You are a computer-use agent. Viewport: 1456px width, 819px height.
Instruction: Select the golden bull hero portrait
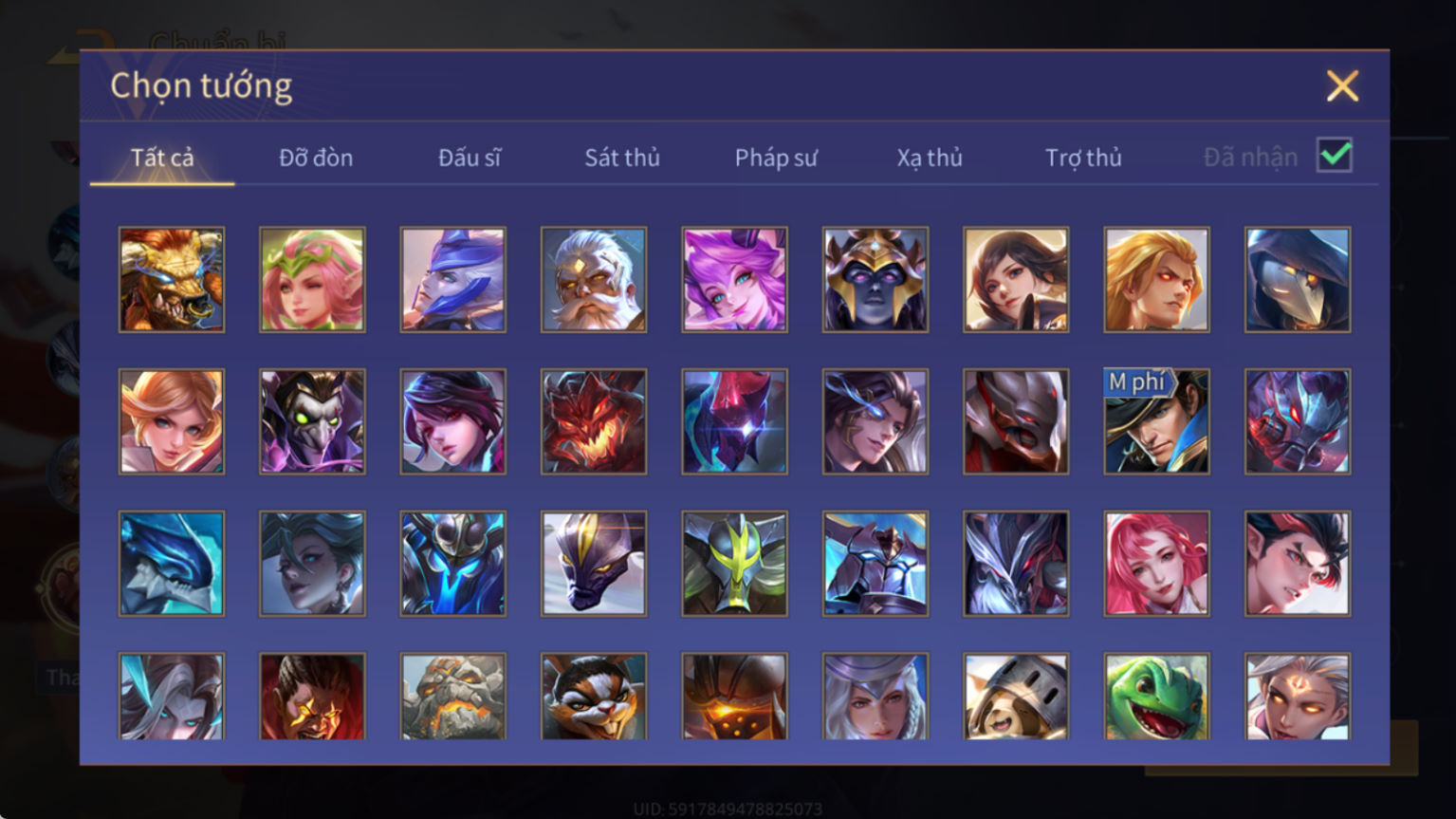(x=172, y=280)
